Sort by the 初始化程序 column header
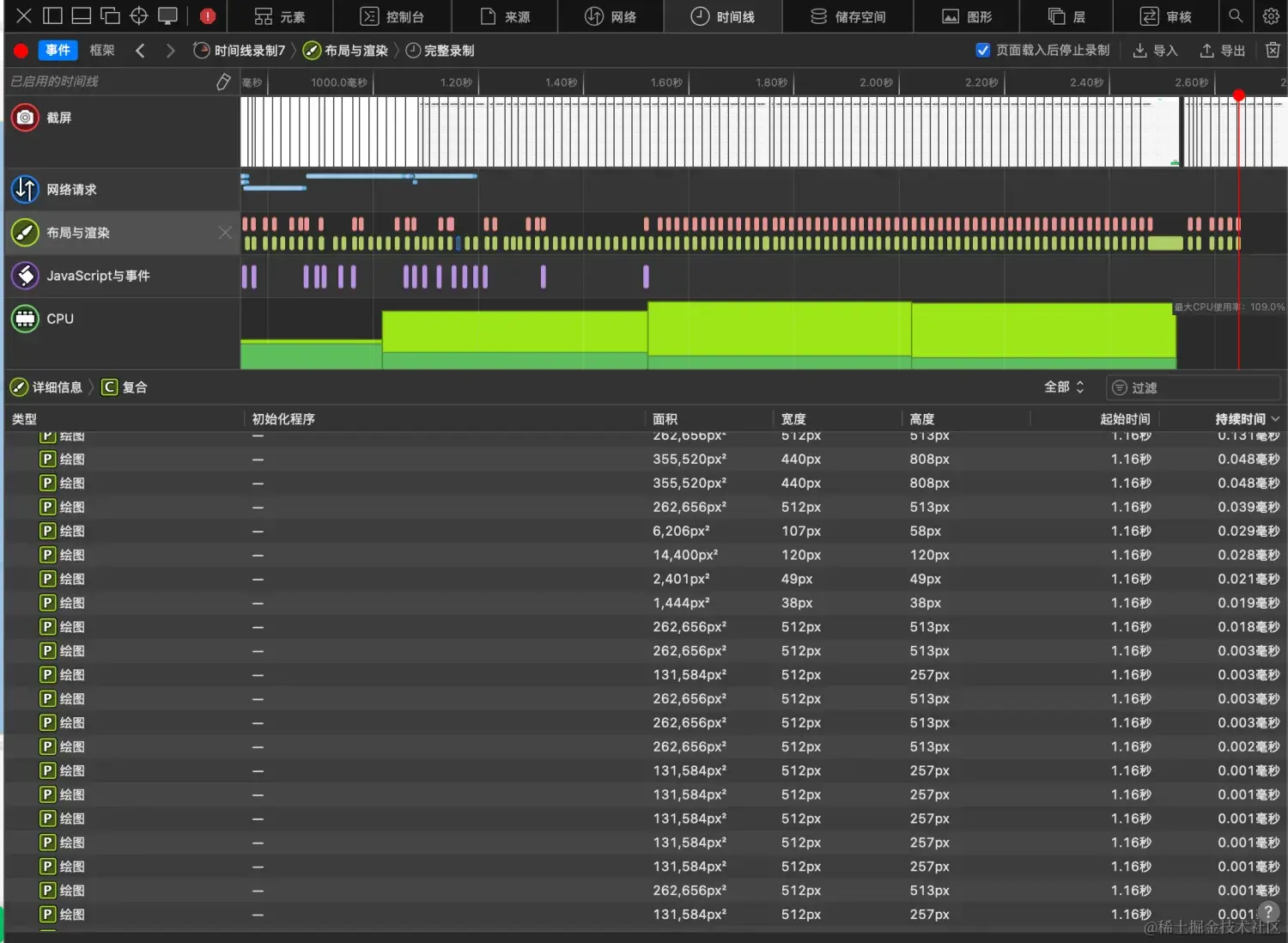The height and width of the screenshot is (943, 1288). point(445,419)
